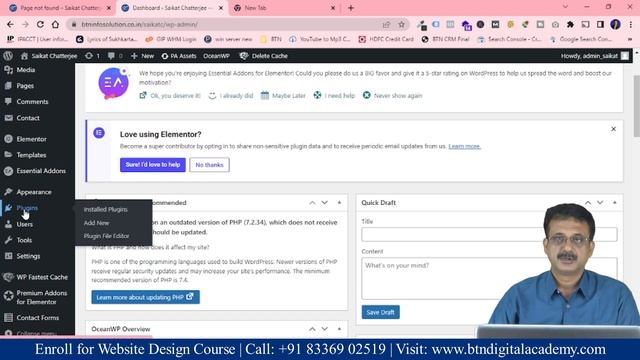Collapse PHP update recommended panel
The width and height of the screenshot is (640, 360).
(x=339, y=203)
